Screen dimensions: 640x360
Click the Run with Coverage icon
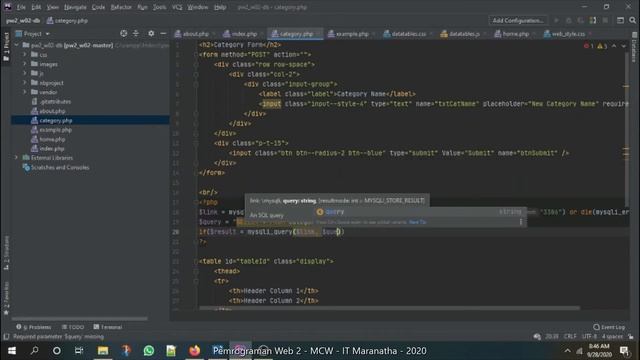[x=580, y=20]
